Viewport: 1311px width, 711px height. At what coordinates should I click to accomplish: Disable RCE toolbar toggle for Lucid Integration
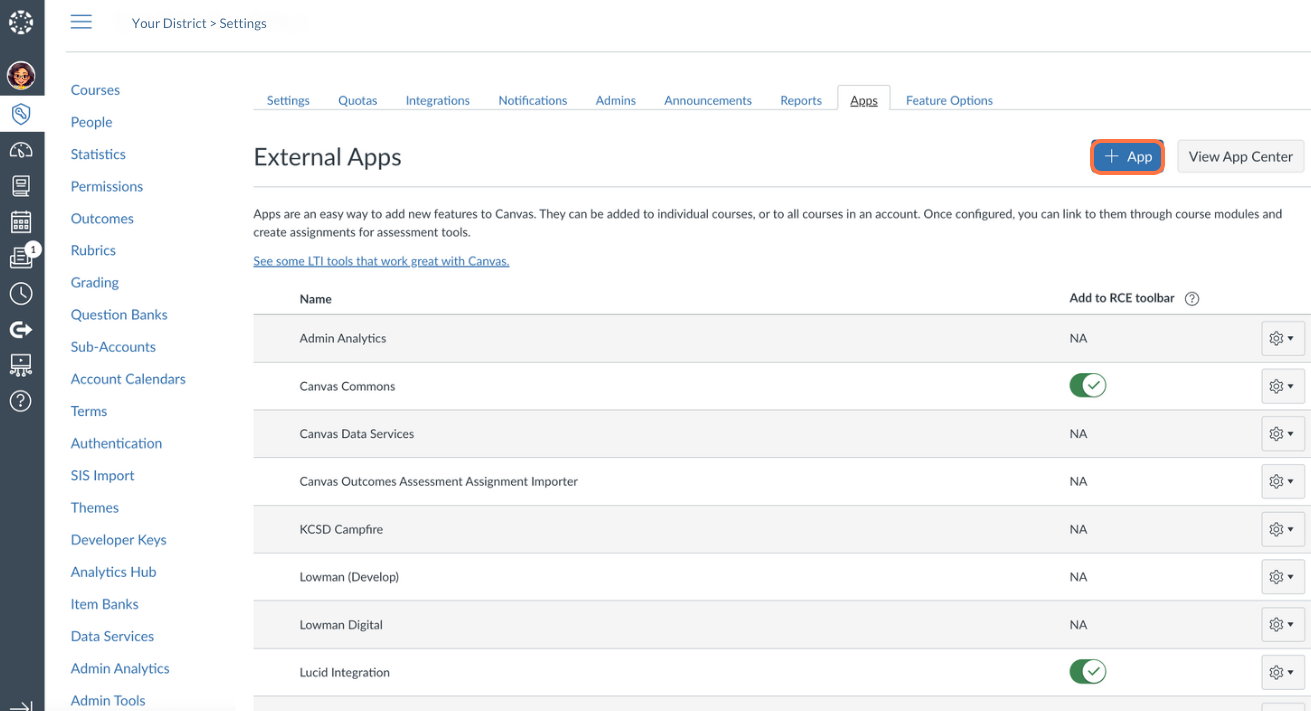[x=1088, y=671]
